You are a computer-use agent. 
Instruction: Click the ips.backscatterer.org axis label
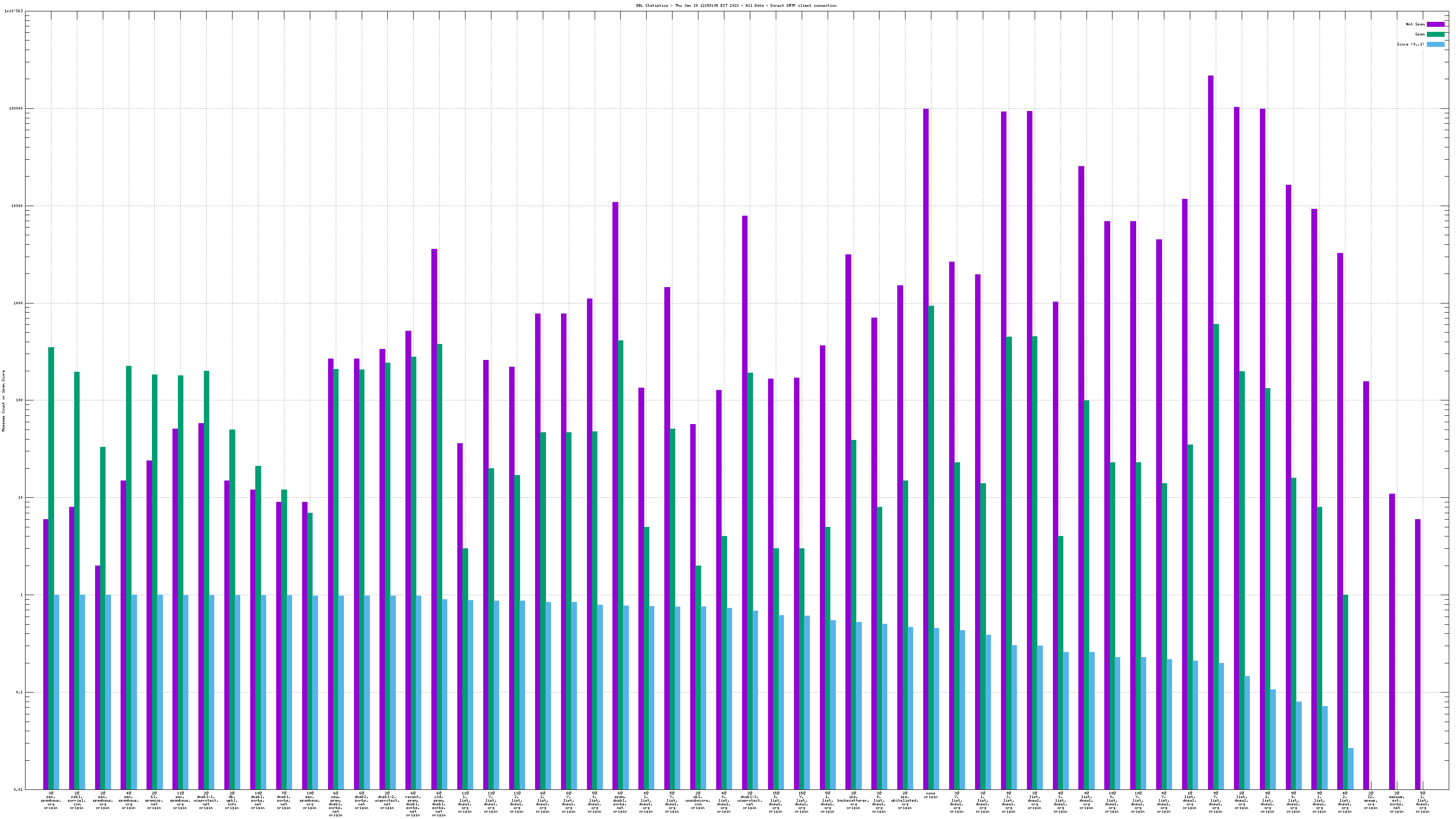click(853, 800)
